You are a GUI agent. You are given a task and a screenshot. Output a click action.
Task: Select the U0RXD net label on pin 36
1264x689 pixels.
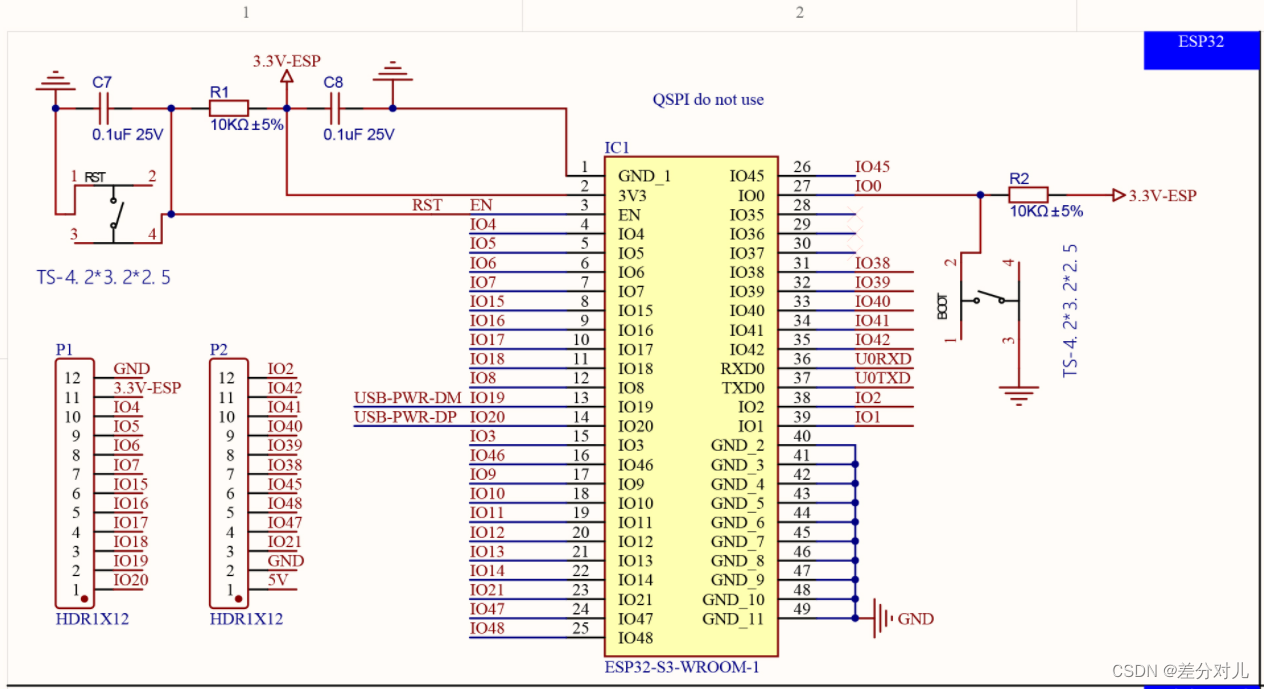(885, 359)
